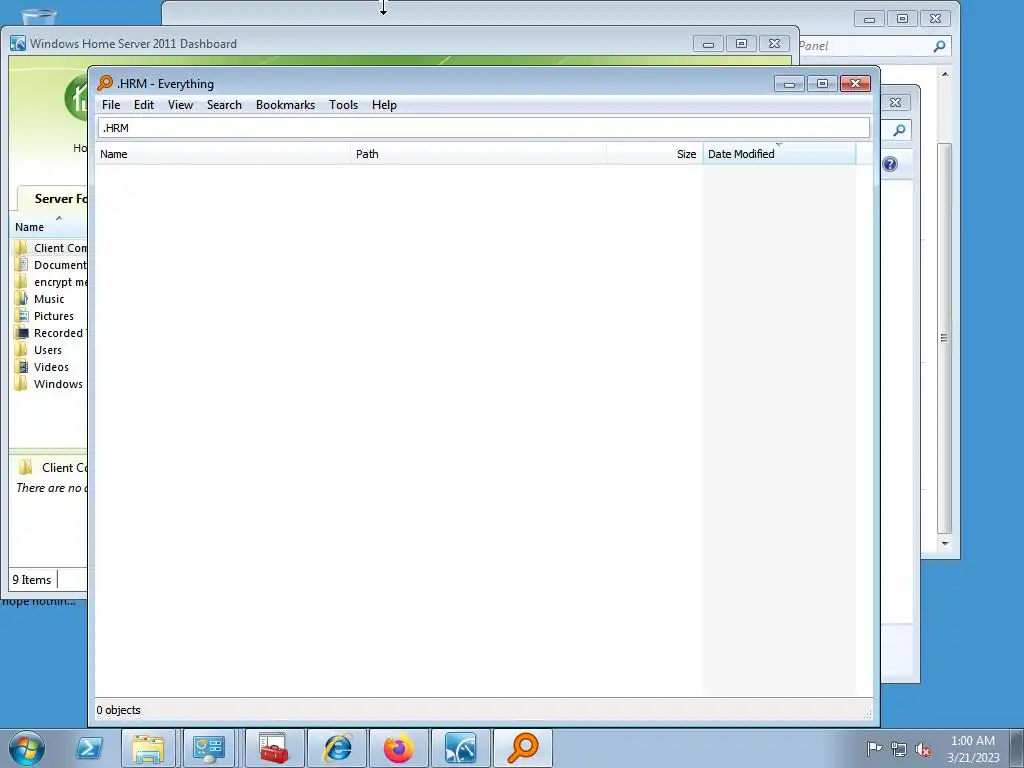This screenshot has width=1024, height=768.
Task: Click the Dashboard window title bar icon
Action: point(18,44)
